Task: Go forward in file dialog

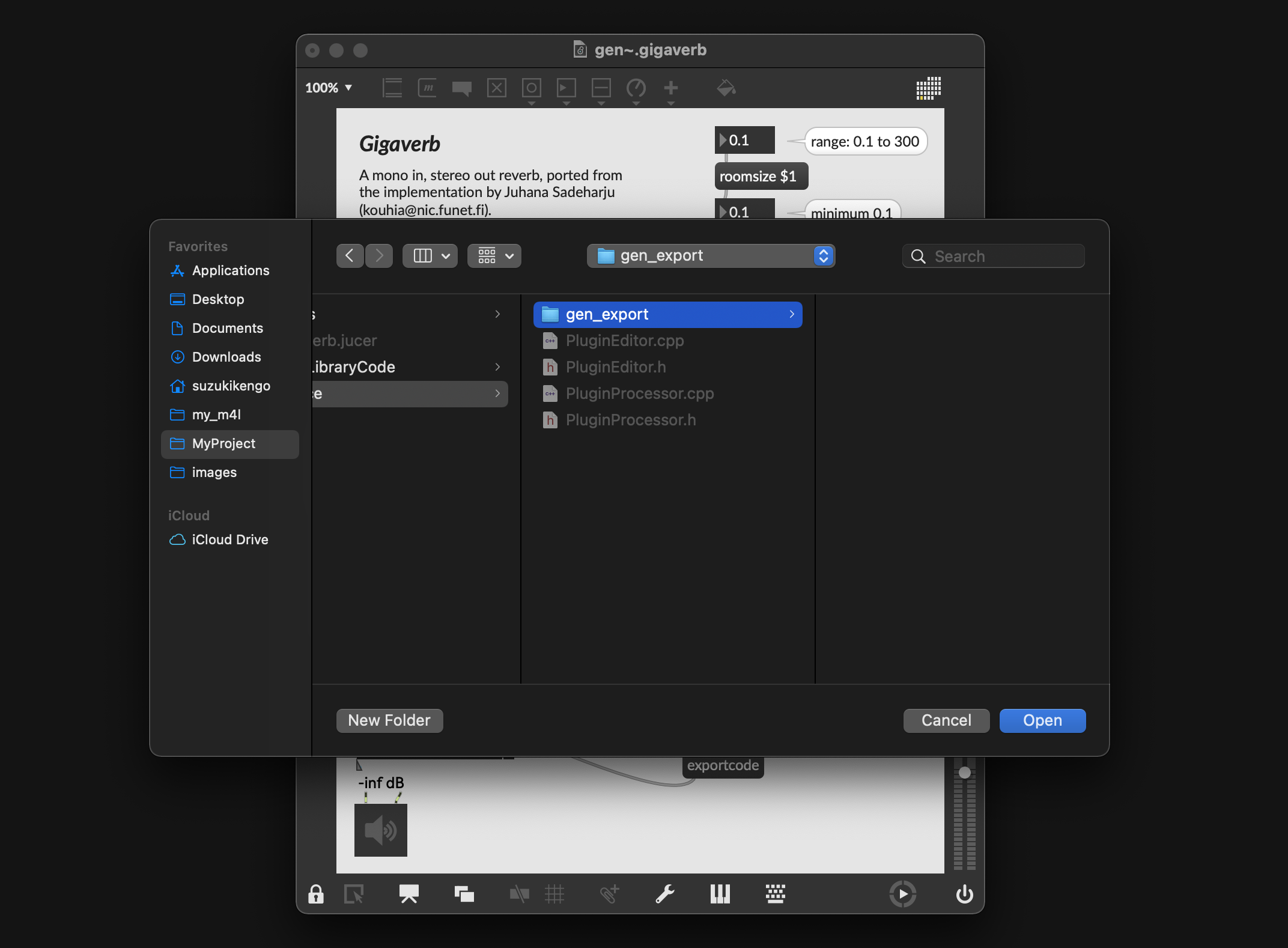Action: pos(379,256)
